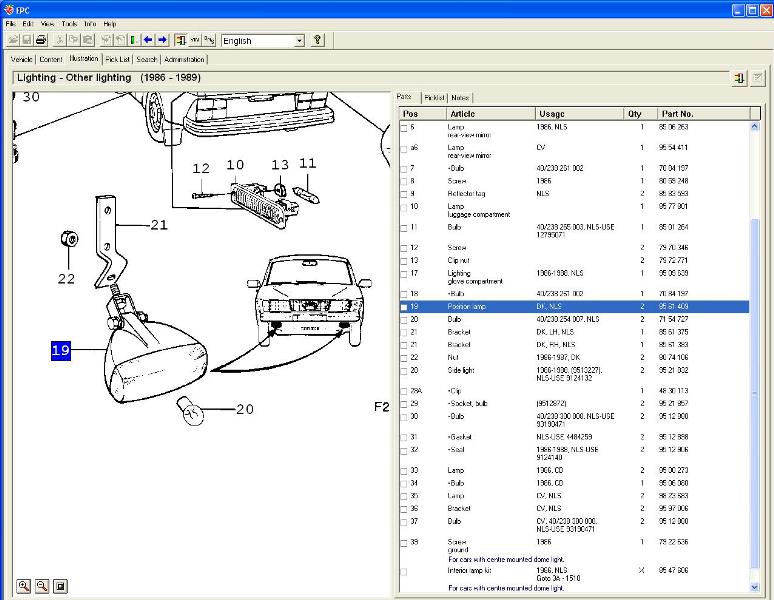Fit illustration to window icon

tap(60, 585)
